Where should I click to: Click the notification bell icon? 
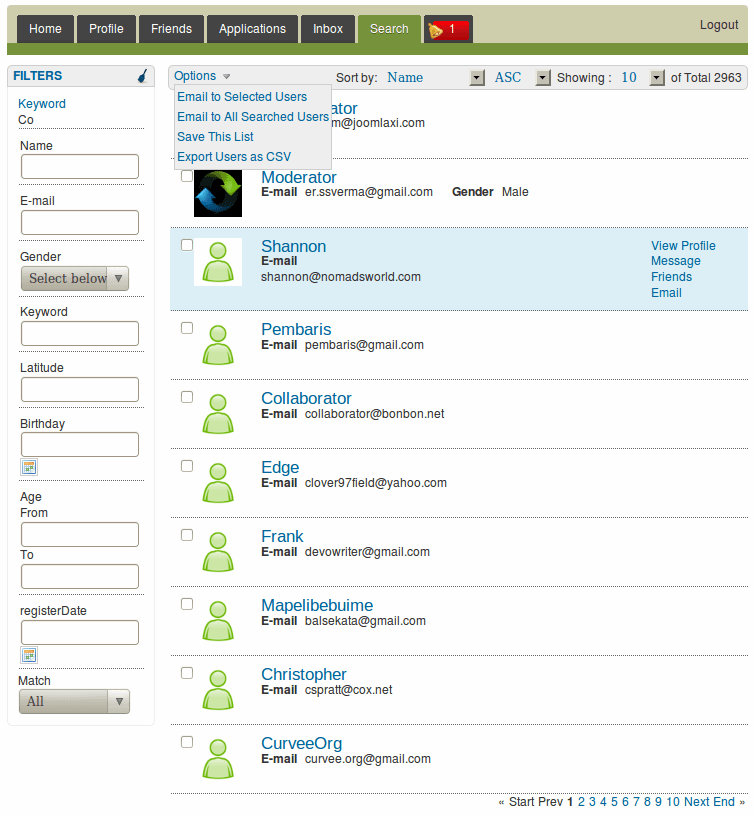coord(435,30)
